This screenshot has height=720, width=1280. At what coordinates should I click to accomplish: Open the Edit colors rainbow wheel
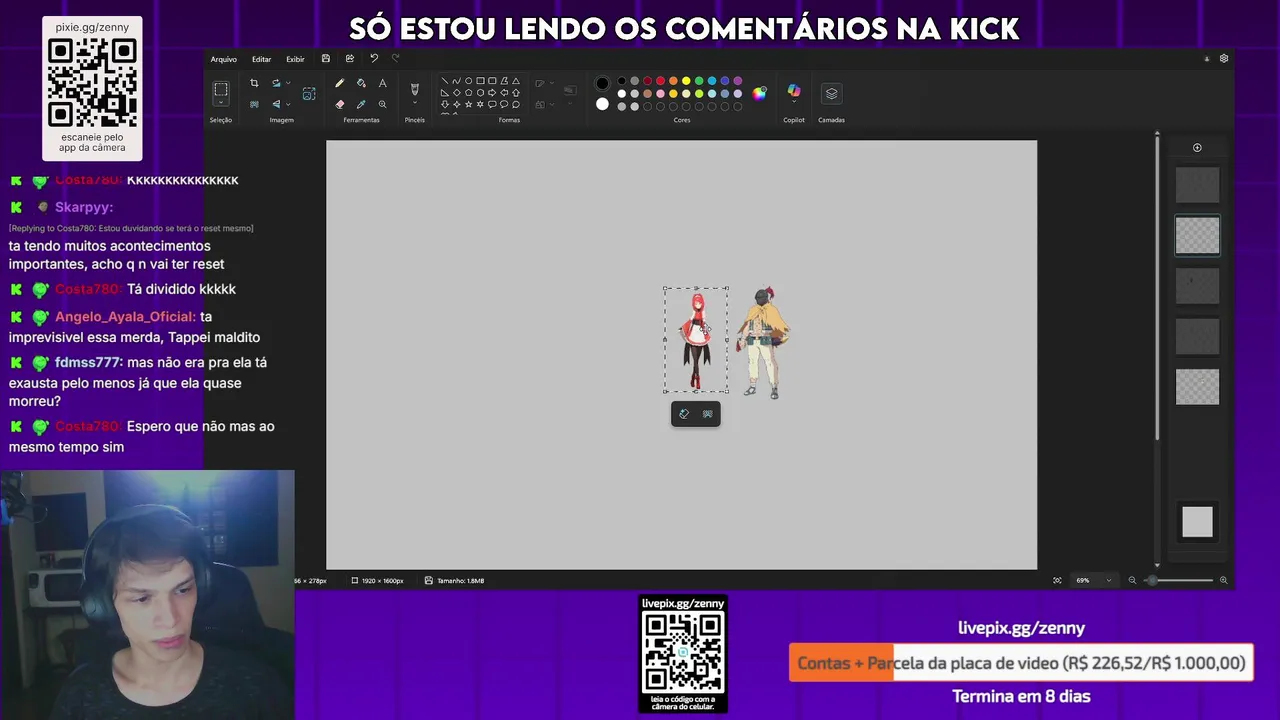[x=759, y=94]
